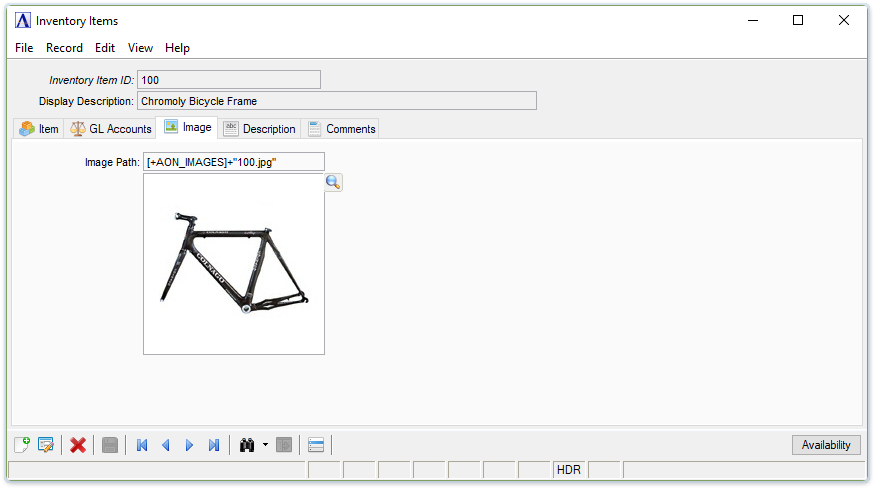This screenshot has height=491, width=878.
Task: Go to the next record
Action: click(x=189, y=445)
